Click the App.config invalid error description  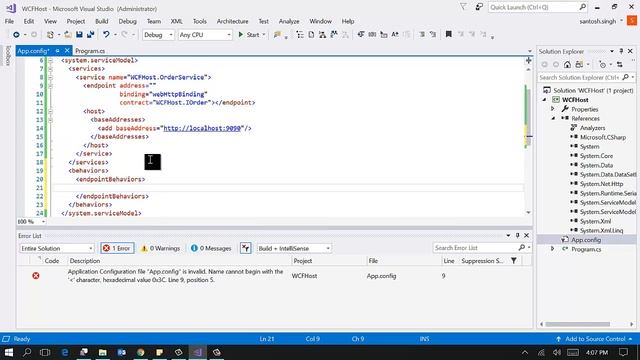[176, 276]
